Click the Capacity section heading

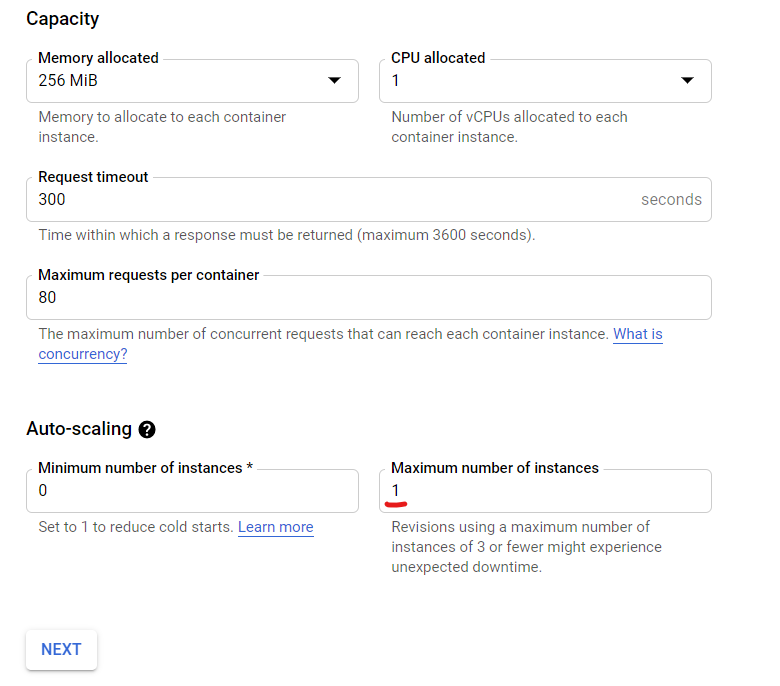pos(62,19)
